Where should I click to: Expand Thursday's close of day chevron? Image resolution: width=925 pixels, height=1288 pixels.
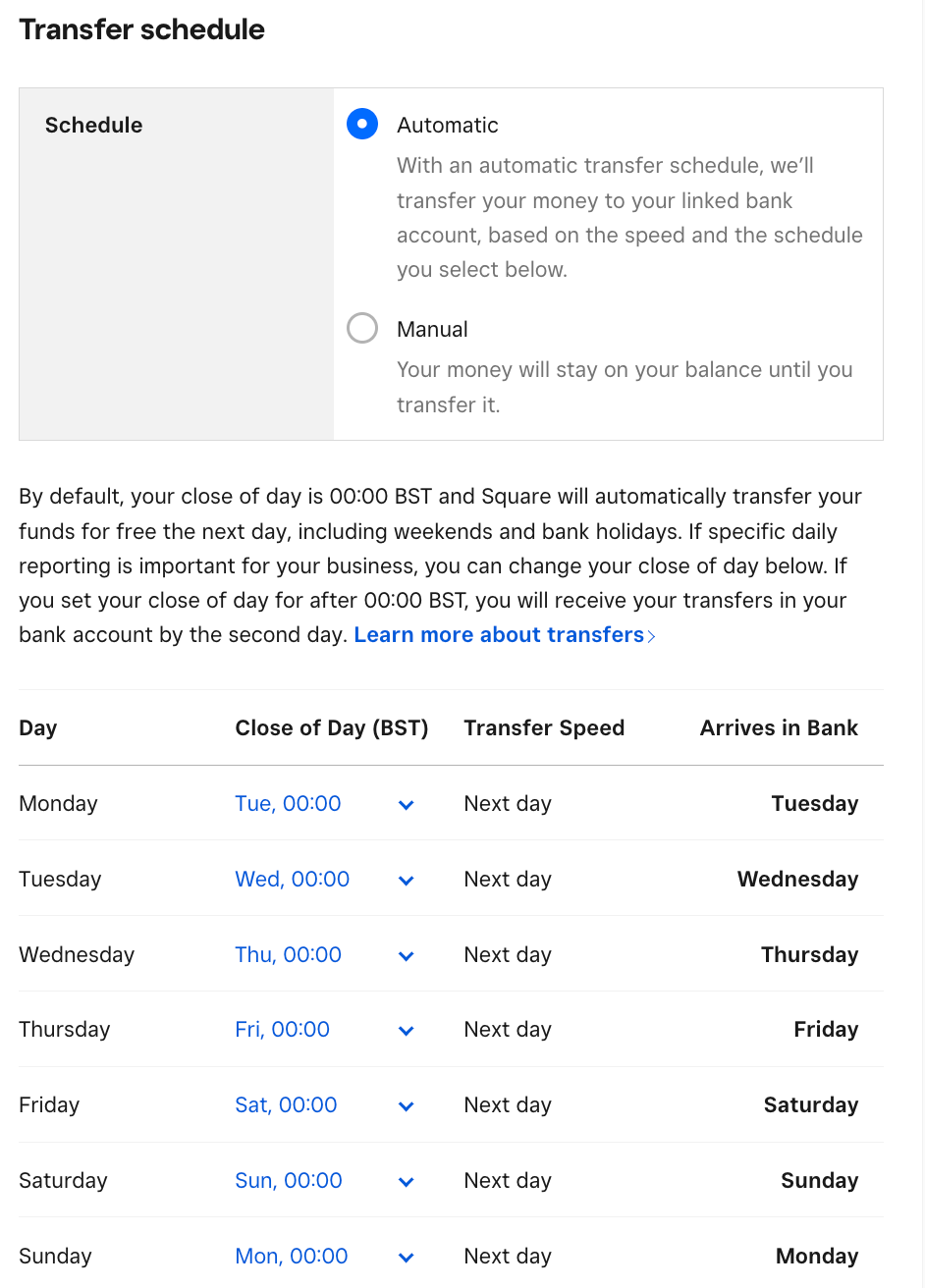[x=407, y=1031]
